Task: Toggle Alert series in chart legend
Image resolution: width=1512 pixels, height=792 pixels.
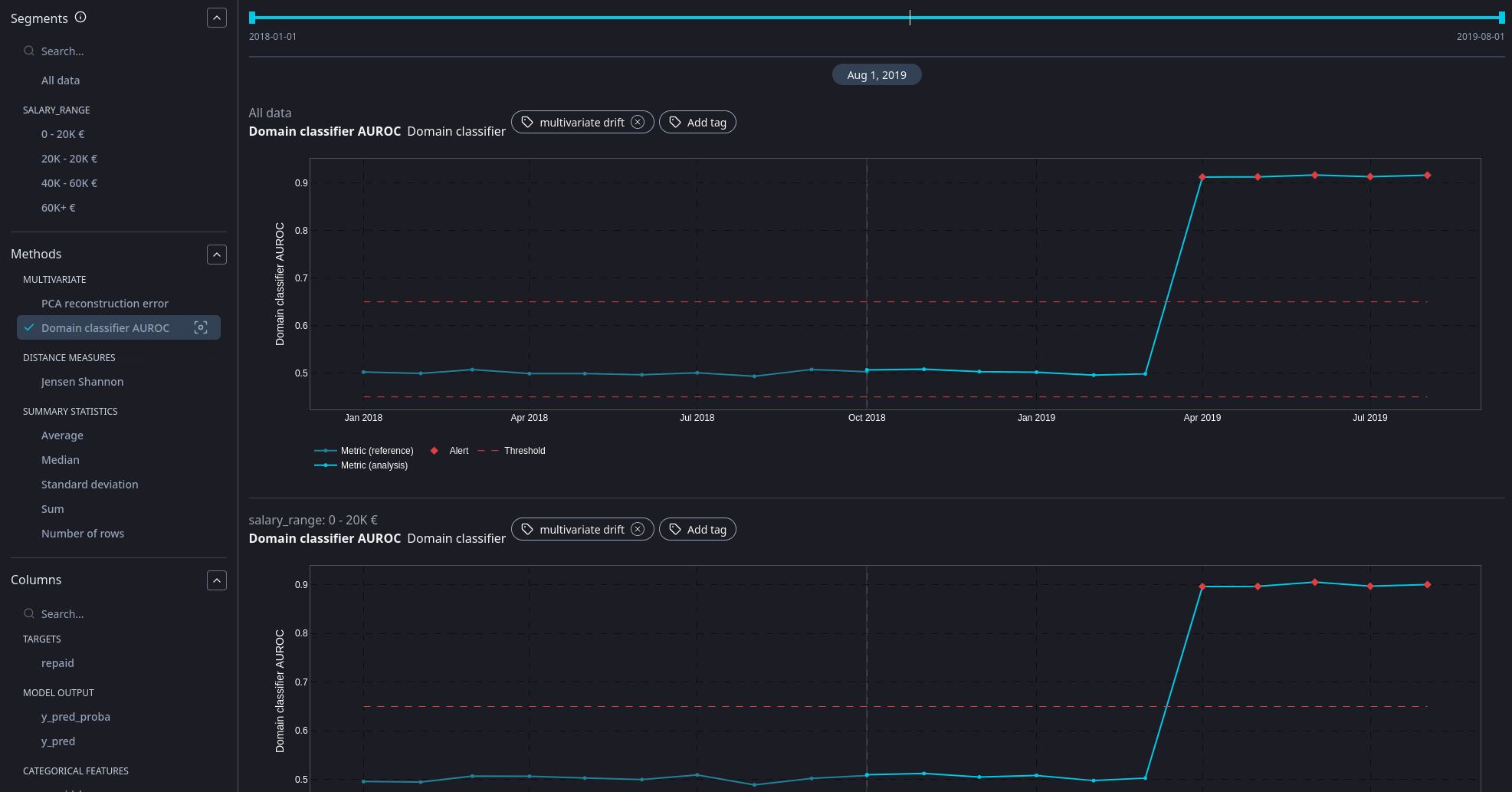Action: coord(451,451)
